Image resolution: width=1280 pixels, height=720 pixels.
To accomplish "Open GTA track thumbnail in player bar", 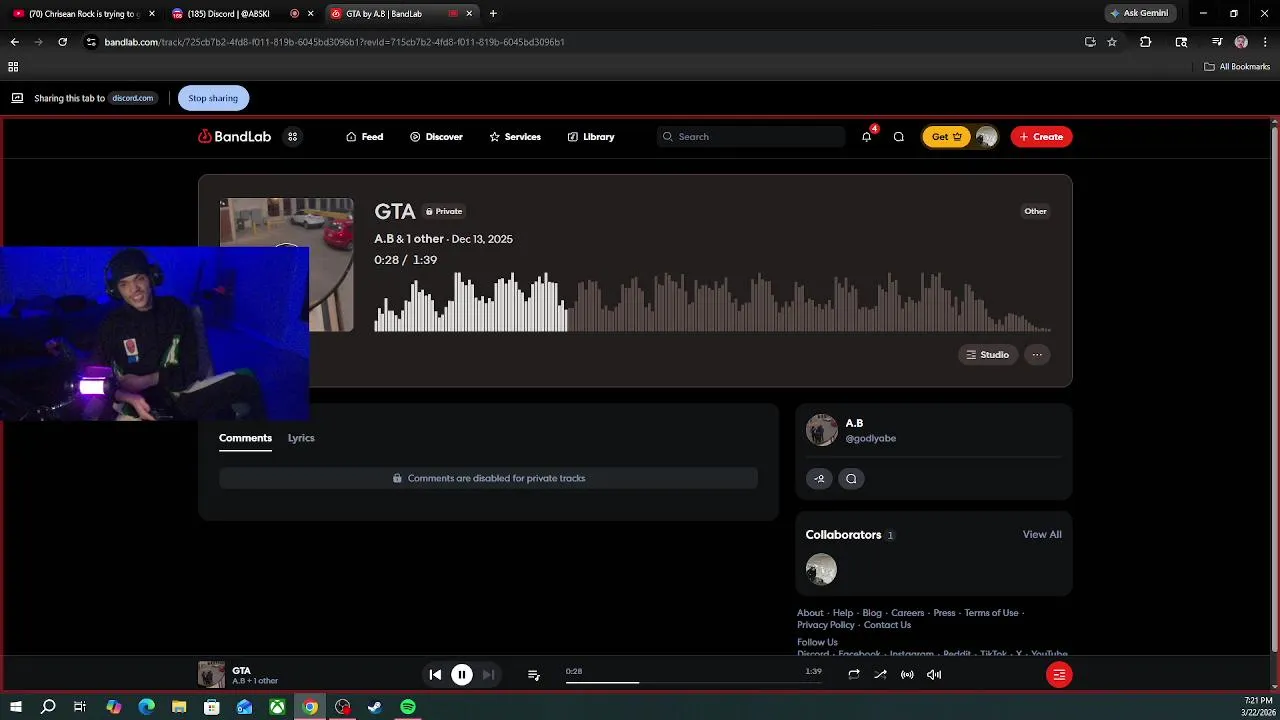I will (211, 675).
